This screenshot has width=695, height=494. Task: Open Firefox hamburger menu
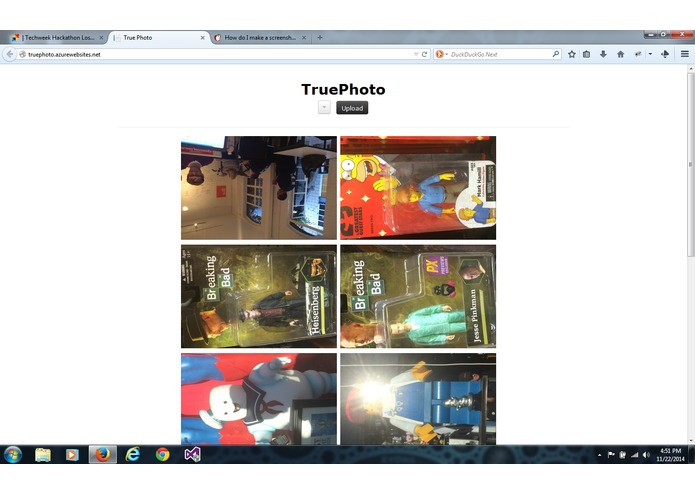(685, 54)
